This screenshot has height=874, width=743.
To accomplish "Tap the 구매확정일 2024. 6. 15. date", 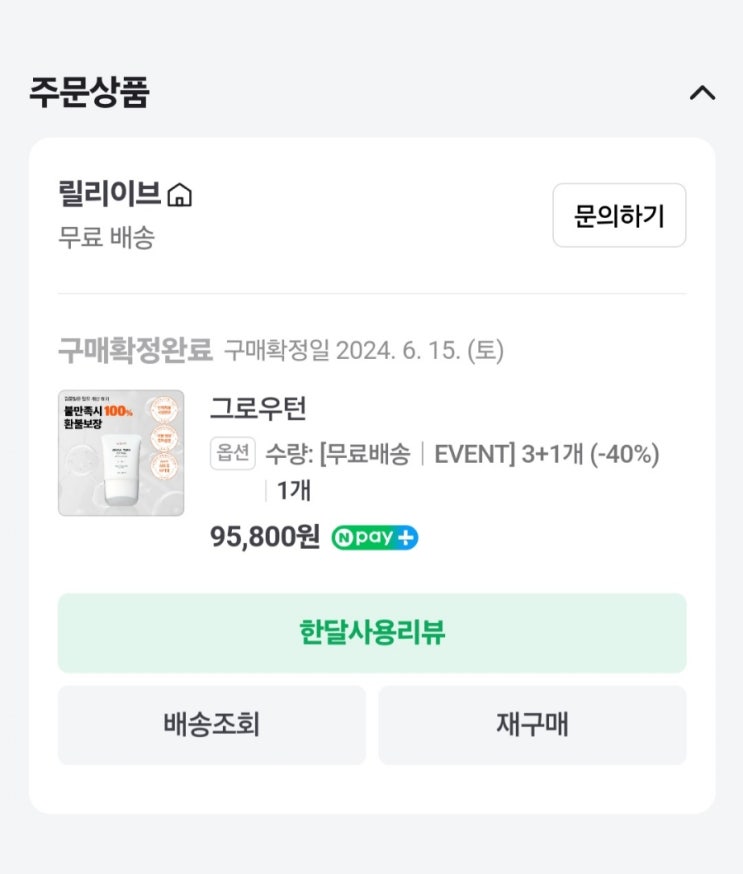I will [363, 350].
